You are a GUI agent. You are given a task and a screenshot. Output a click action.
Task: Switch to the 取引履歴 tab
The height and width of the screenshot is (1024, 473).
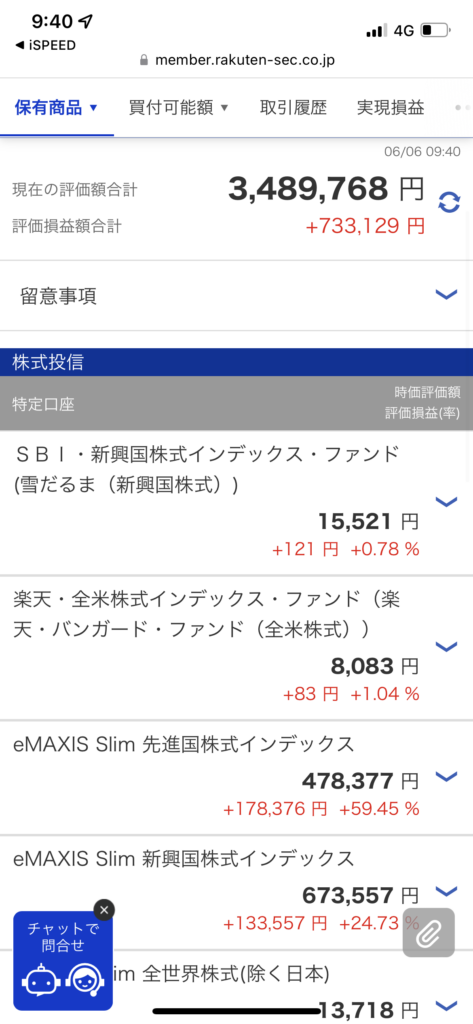[x=293, y=107]
